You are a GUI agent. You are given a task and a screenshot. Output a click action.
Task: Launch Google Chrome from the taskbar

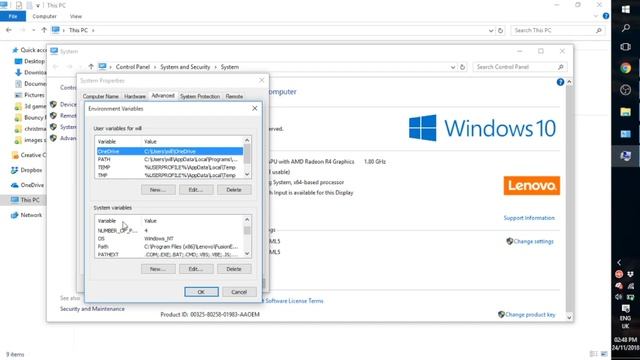625,68
